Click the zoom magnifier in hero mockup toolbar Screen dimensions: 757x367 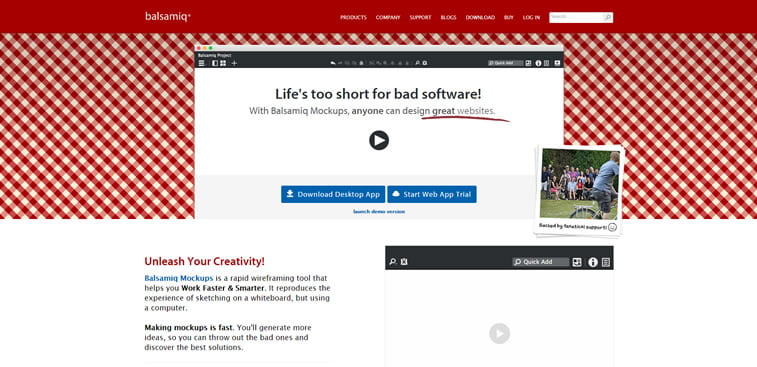coord(418,63)
